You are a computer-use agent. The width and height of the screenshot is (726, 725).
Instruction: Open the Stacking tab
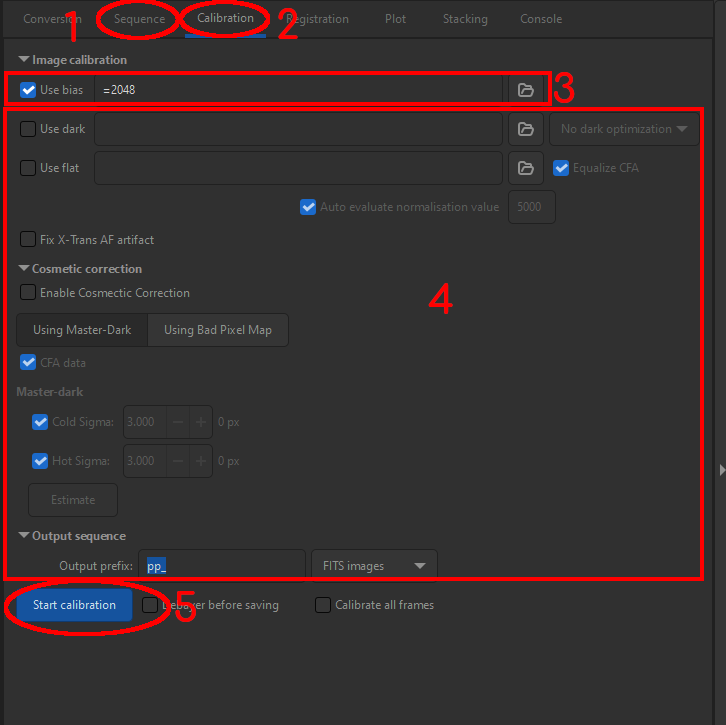point(464,19)
